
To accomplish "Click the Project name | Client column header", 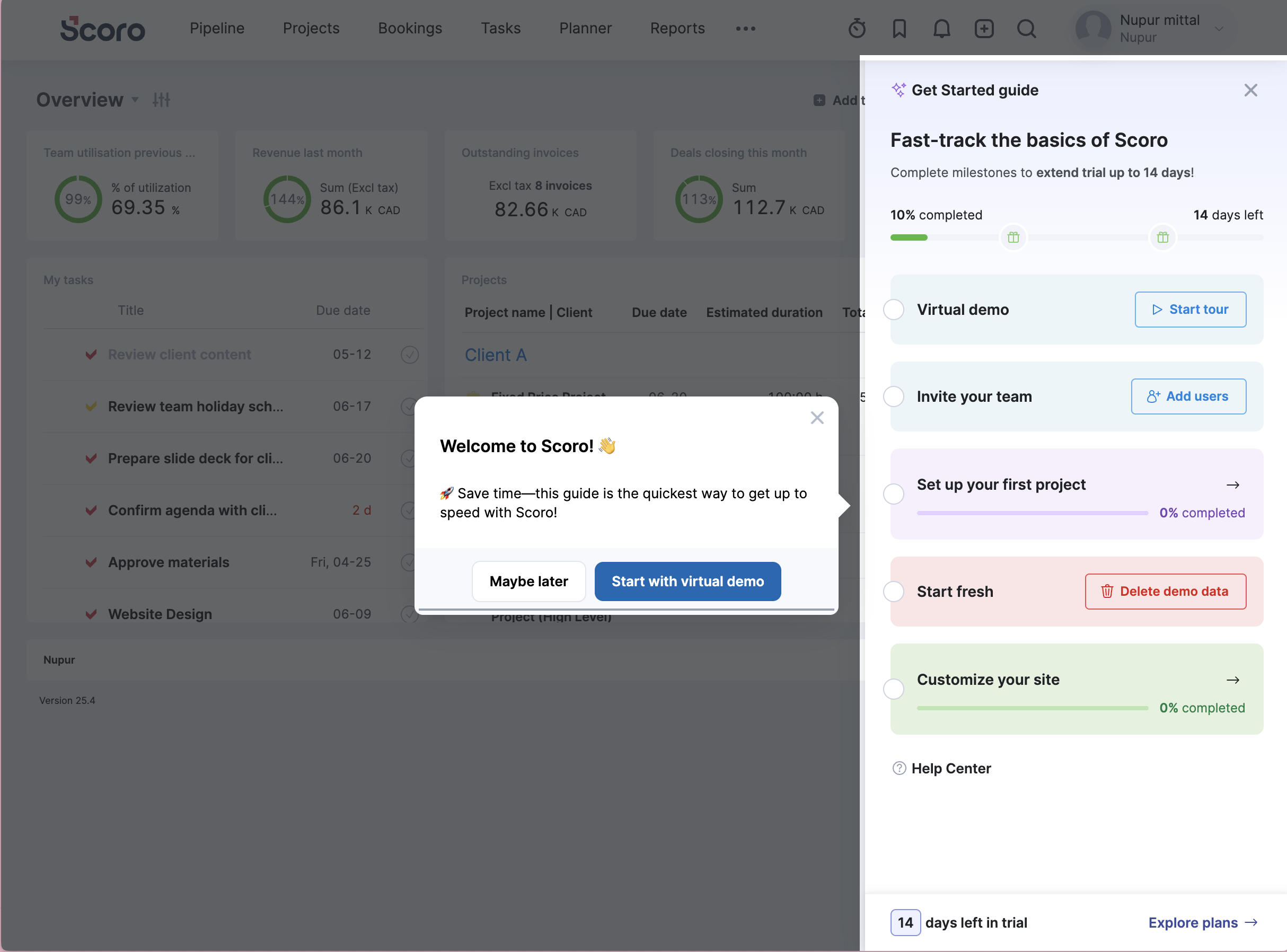I will 528,312.
